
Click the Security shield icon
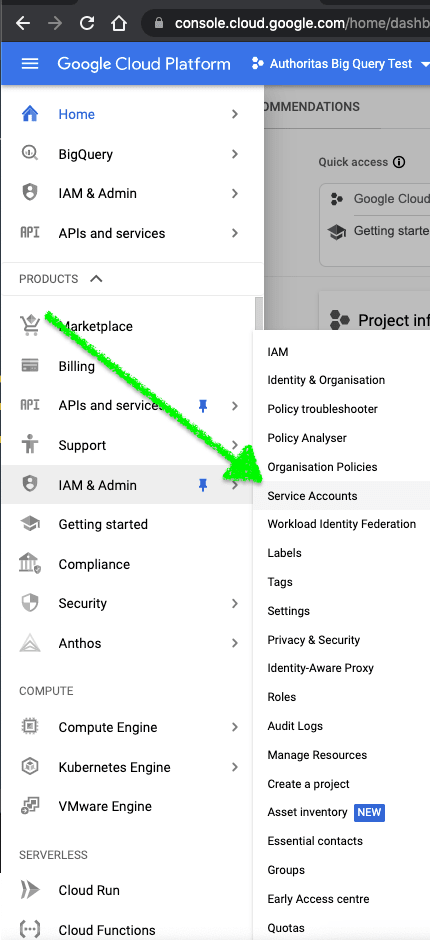coord(29,603)
